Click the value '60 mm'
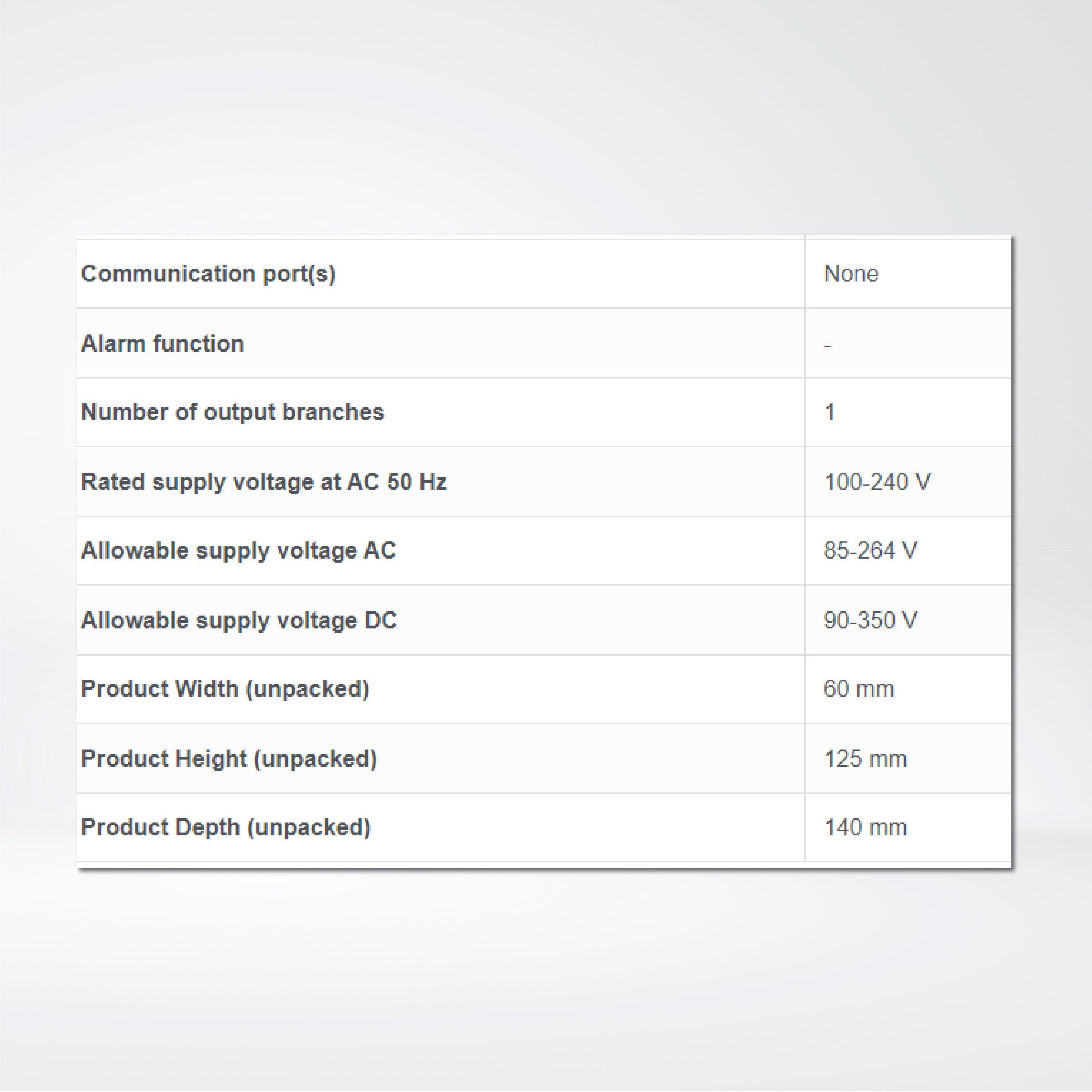This screenshot has height=1092, width=1092. 859,689
